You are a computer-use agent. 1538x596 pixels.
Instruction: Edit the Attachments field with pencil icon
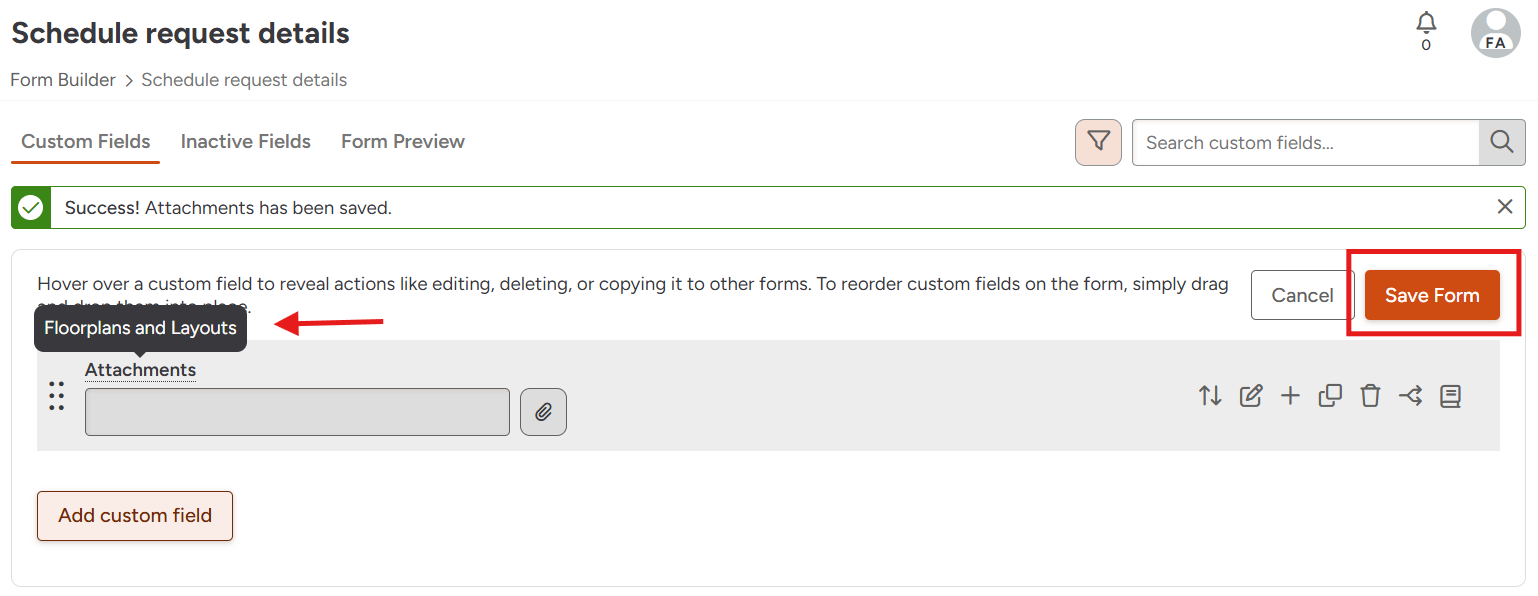pos(1250,396)
